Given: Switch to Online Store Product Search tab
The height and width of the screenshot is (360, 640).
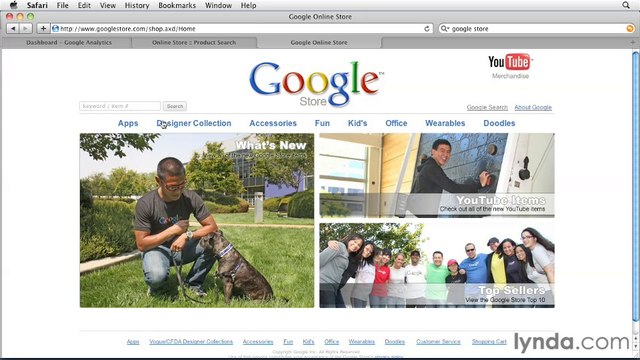Looking at the screenshot, I should 194,42.
